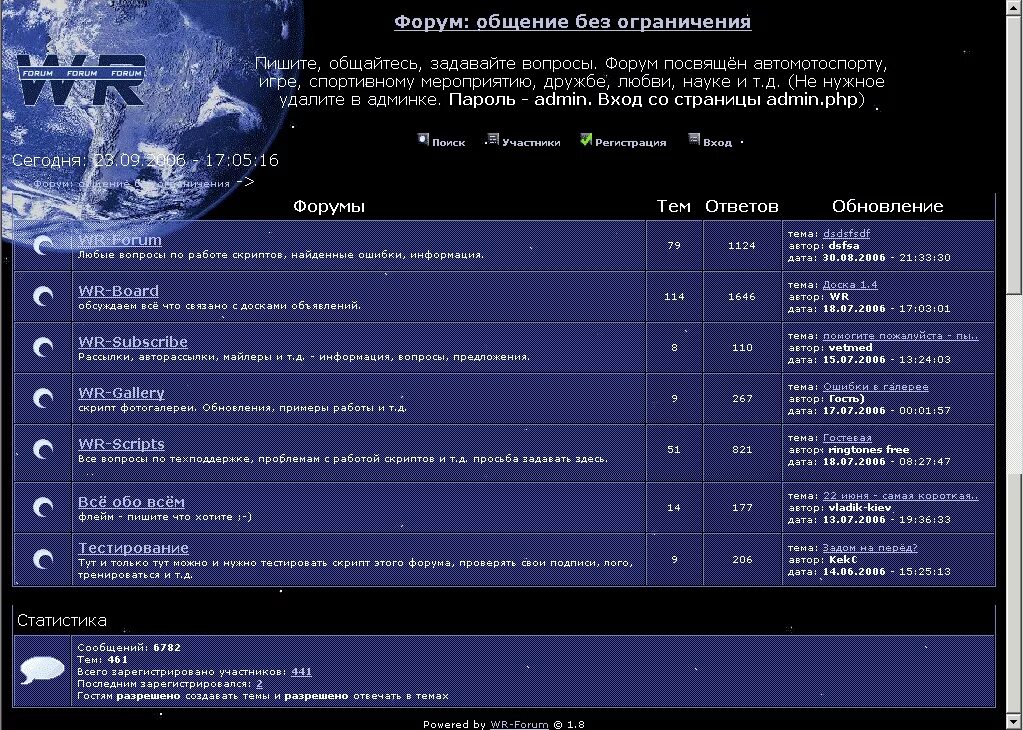Click replies count 177 for Всё обо всём
Image resolution: width=1023 pixels, height=730 pixels.
pyautogui.click(x=742, y=508)
